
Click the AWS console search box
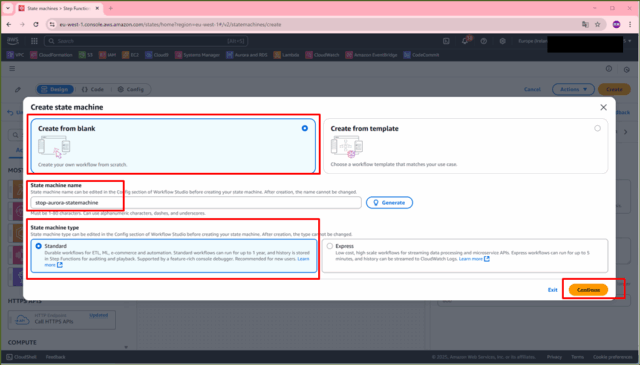tap(146, 41)
